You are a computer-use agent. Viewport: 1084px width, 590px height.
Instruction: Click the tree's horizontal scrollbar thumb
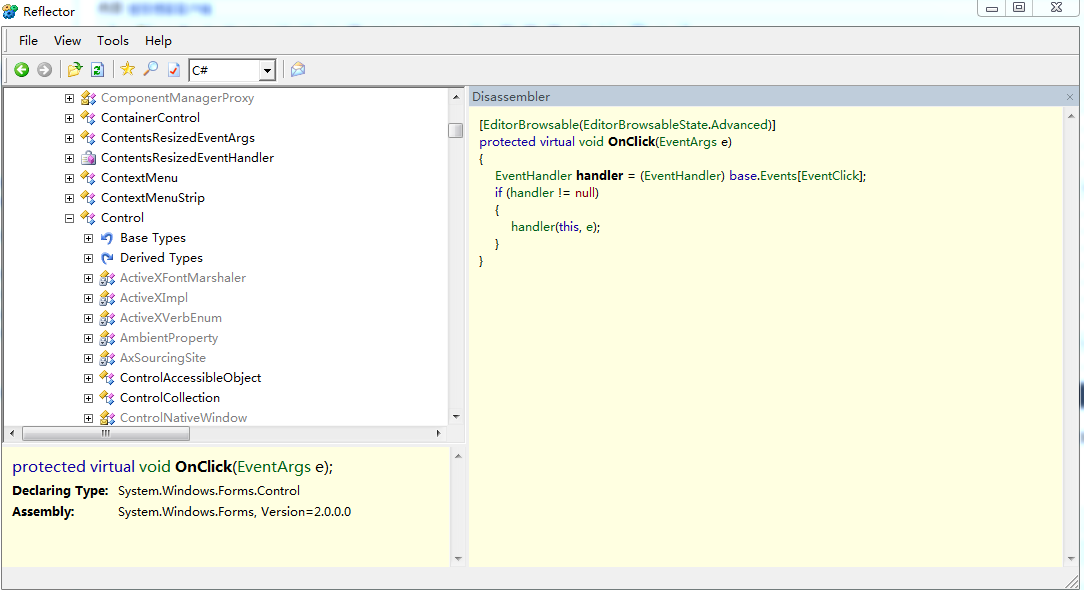click(106, 434)
